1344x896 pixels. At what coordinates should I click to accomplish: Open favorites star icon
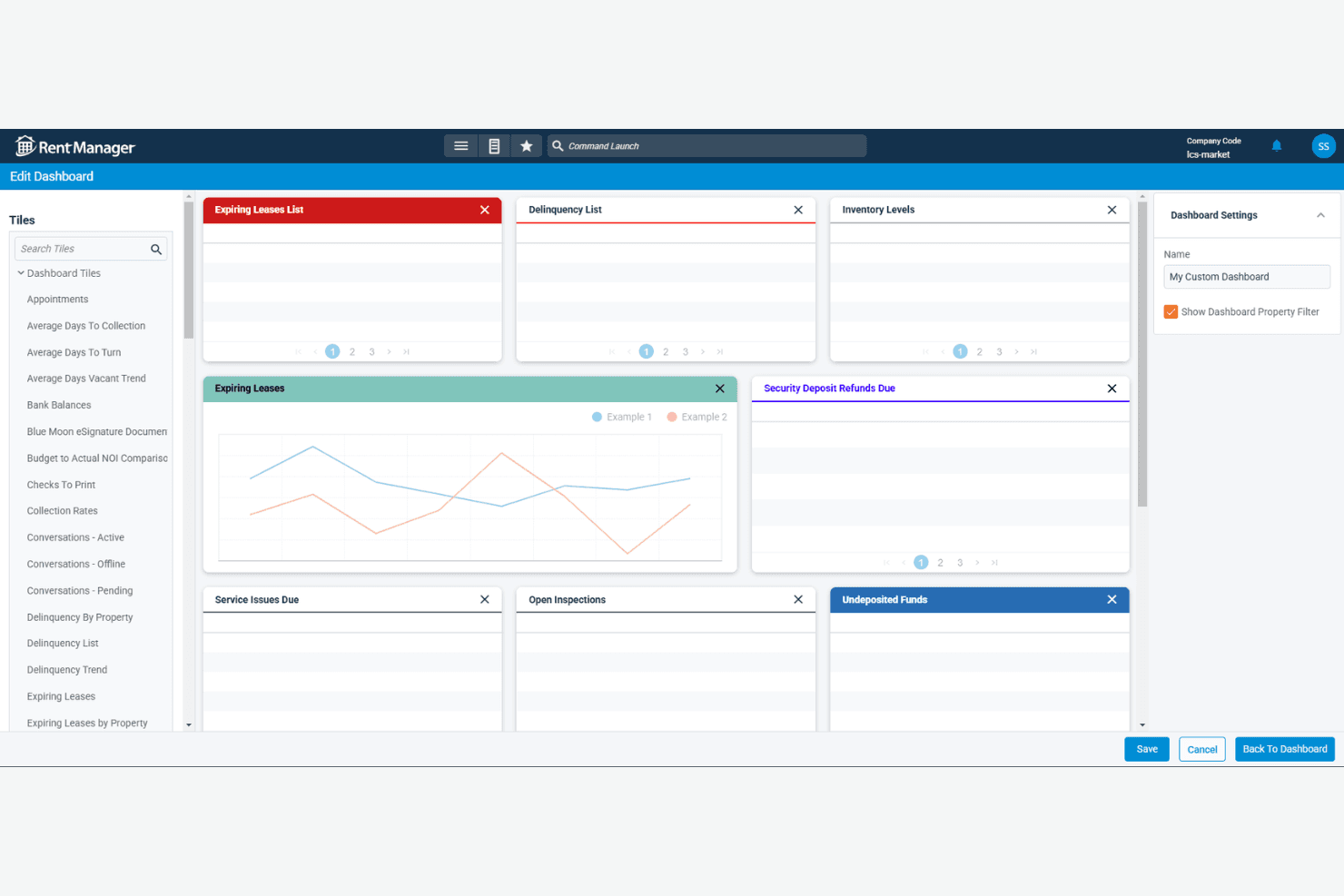pyautogui.click(x=527, y=146)
